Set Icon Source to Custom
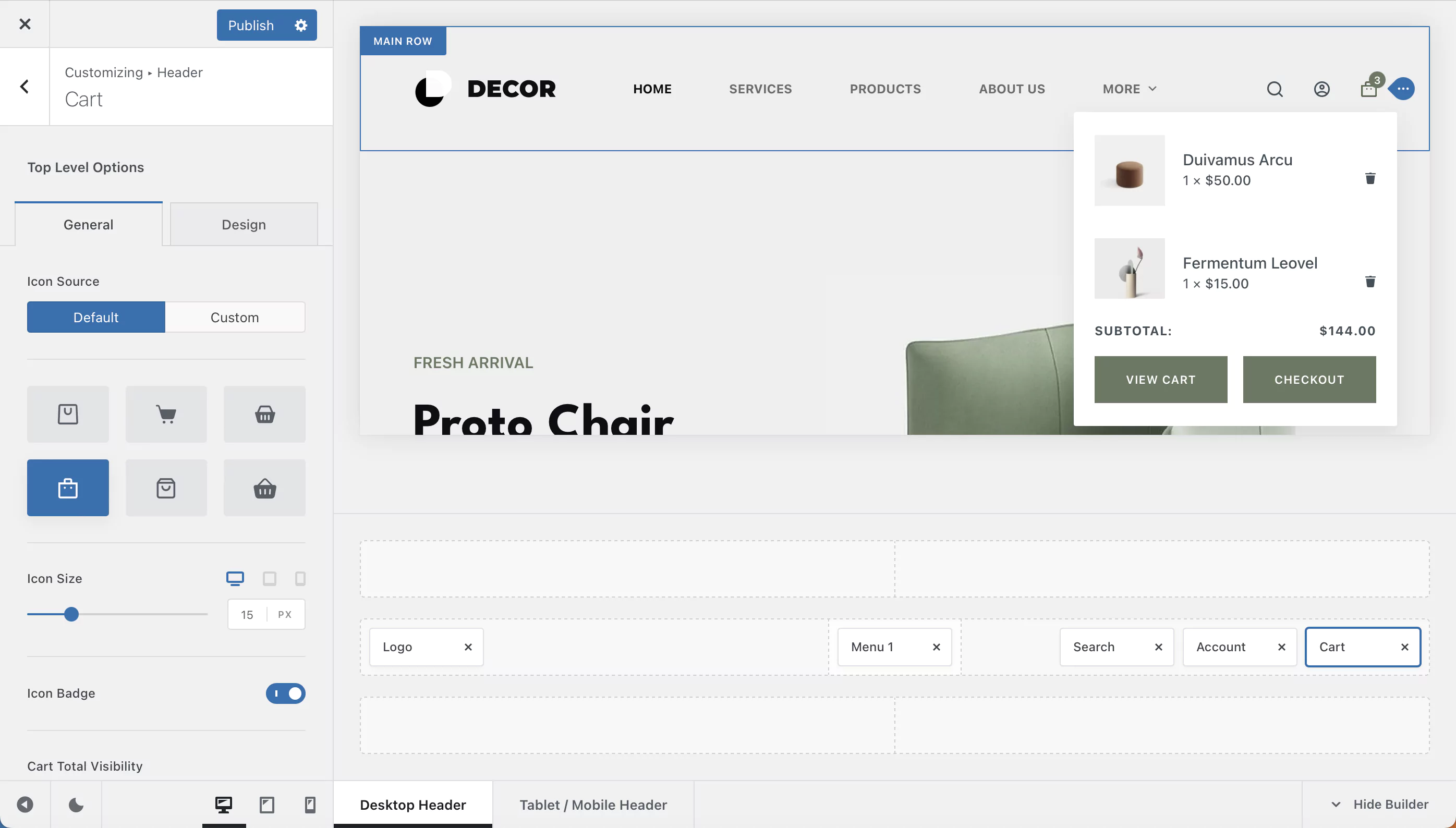This screenshot has height=828, width=1456. (x=235, y=318)
